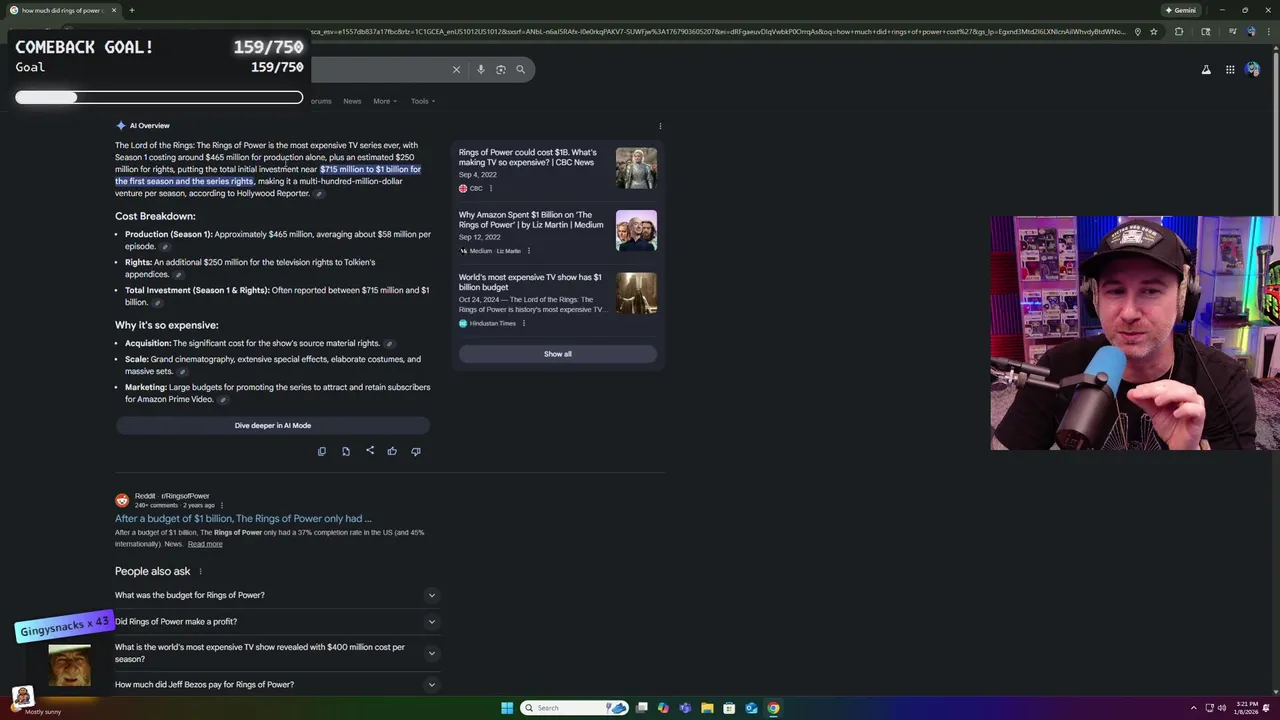Open options for the Hindustan Times source
The height and width of the screenshot is (720, 1280).
[x=523, y=323]
